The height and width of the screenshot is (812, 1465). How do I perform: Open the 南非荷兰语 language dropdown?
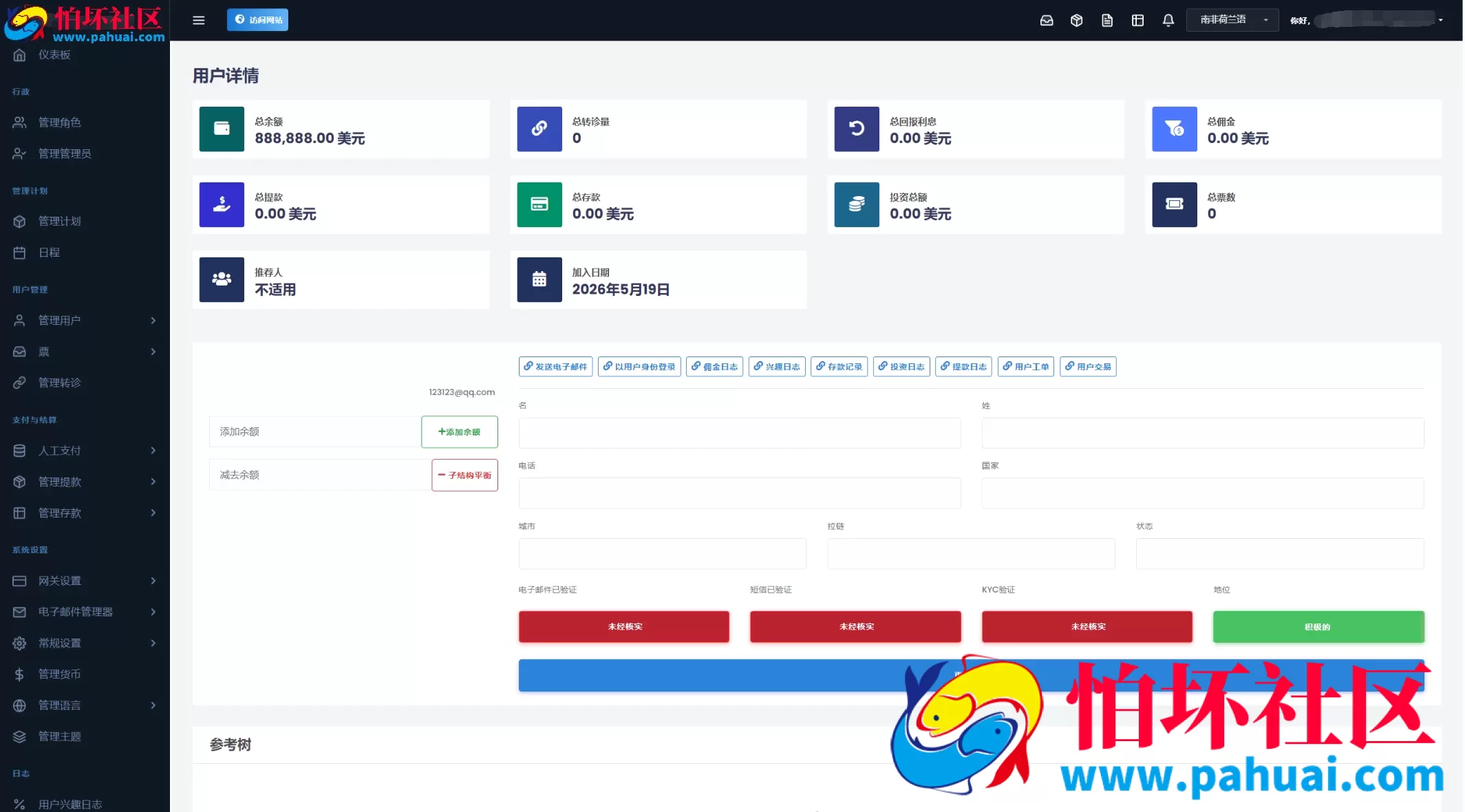(1232, 20)
